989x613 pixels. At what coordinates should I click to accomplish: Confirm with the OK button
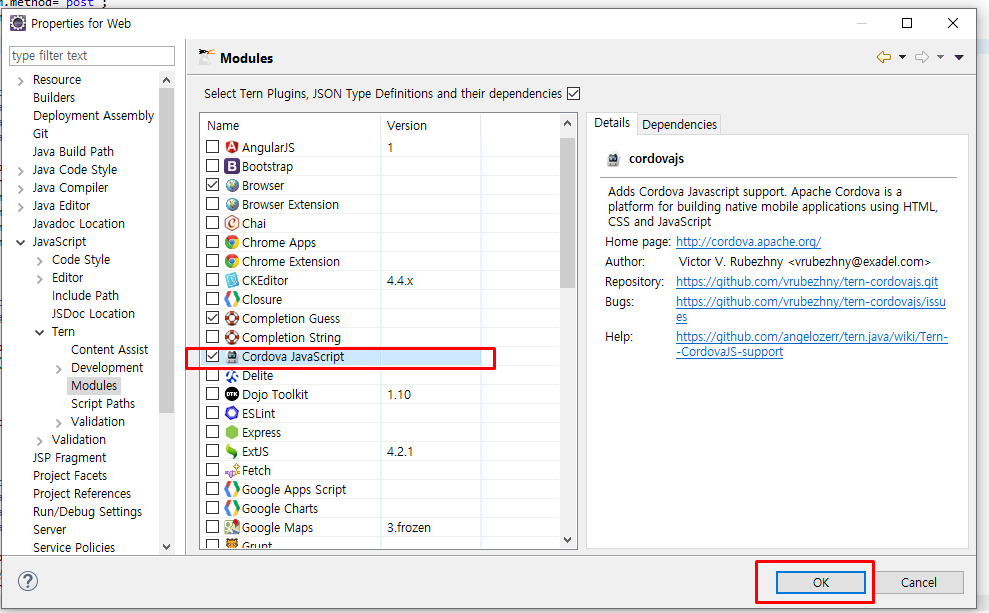coord(821,582)
